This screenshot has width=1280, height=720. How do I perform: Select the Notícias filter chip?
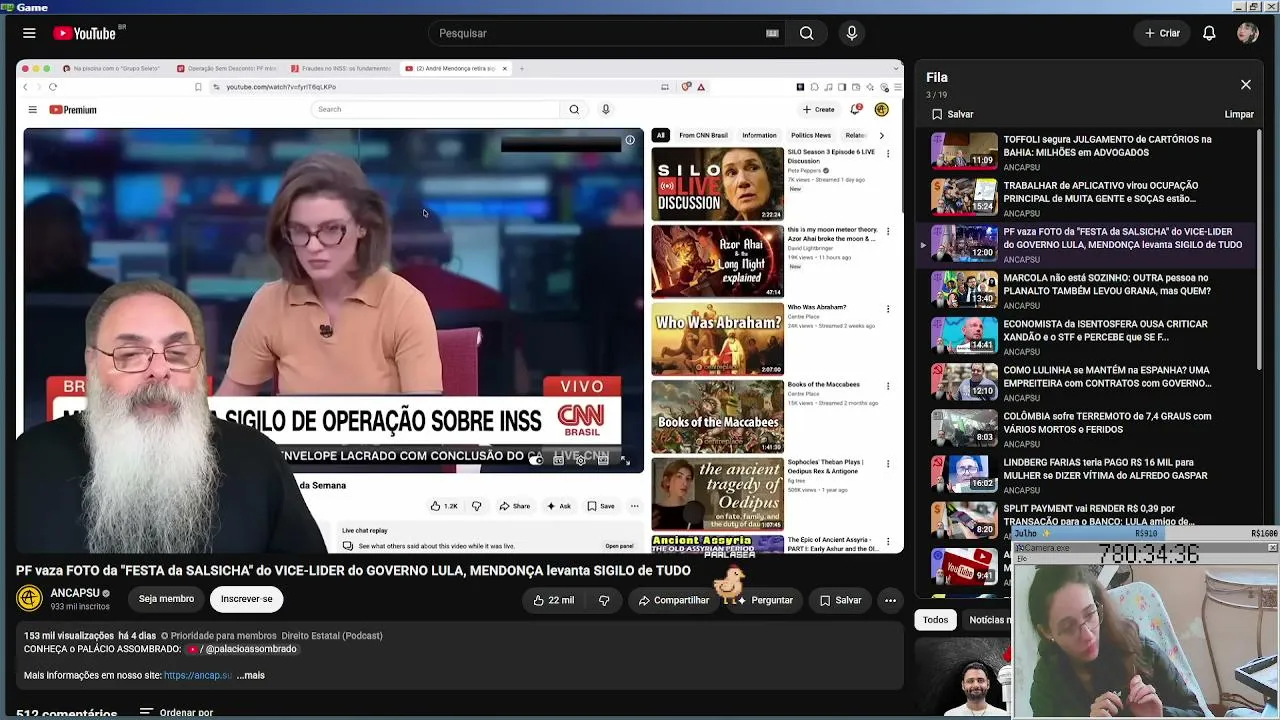point(989,620)
